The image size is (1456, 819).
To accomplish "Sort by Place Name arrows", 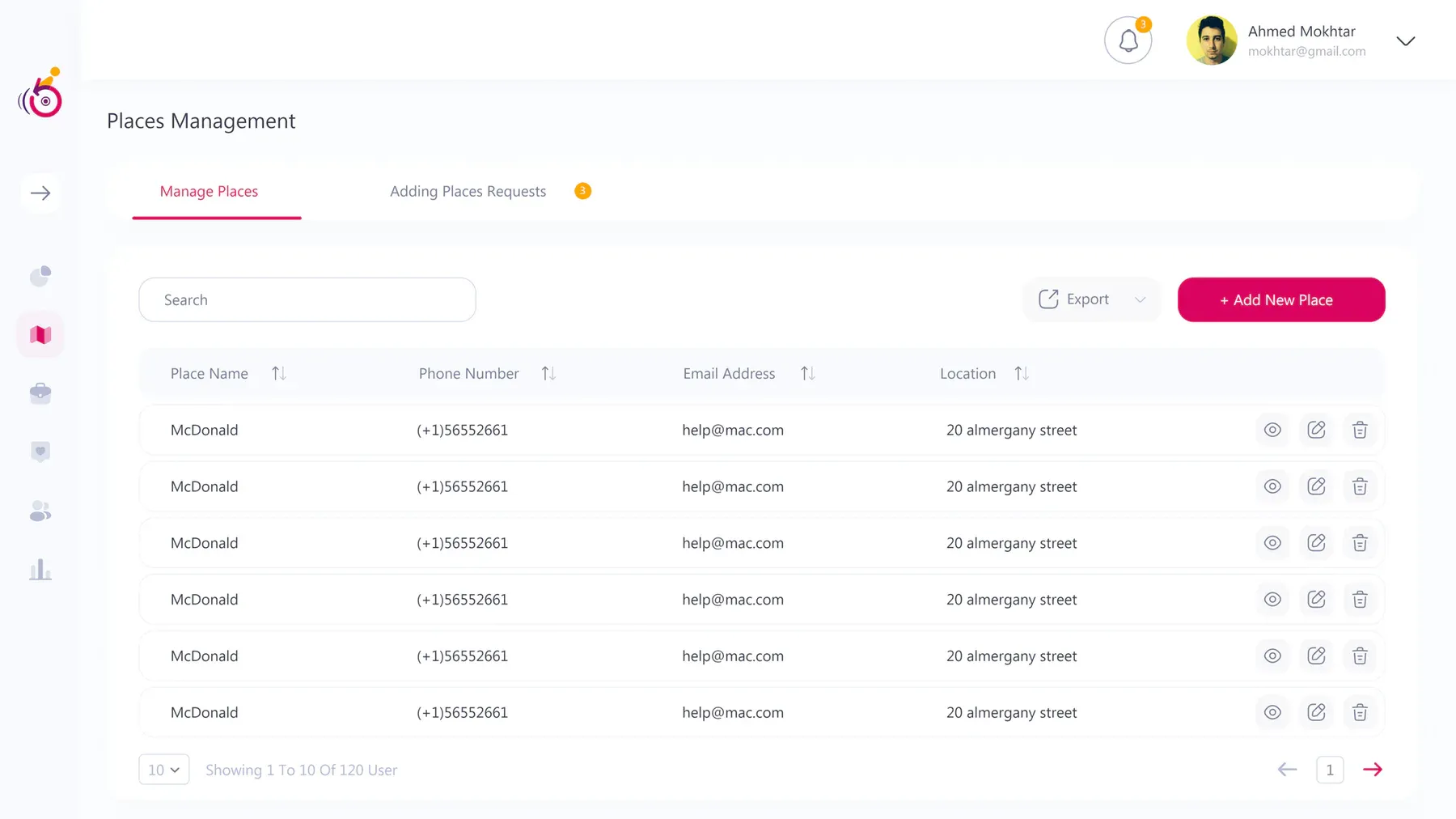I will point(279,373).
